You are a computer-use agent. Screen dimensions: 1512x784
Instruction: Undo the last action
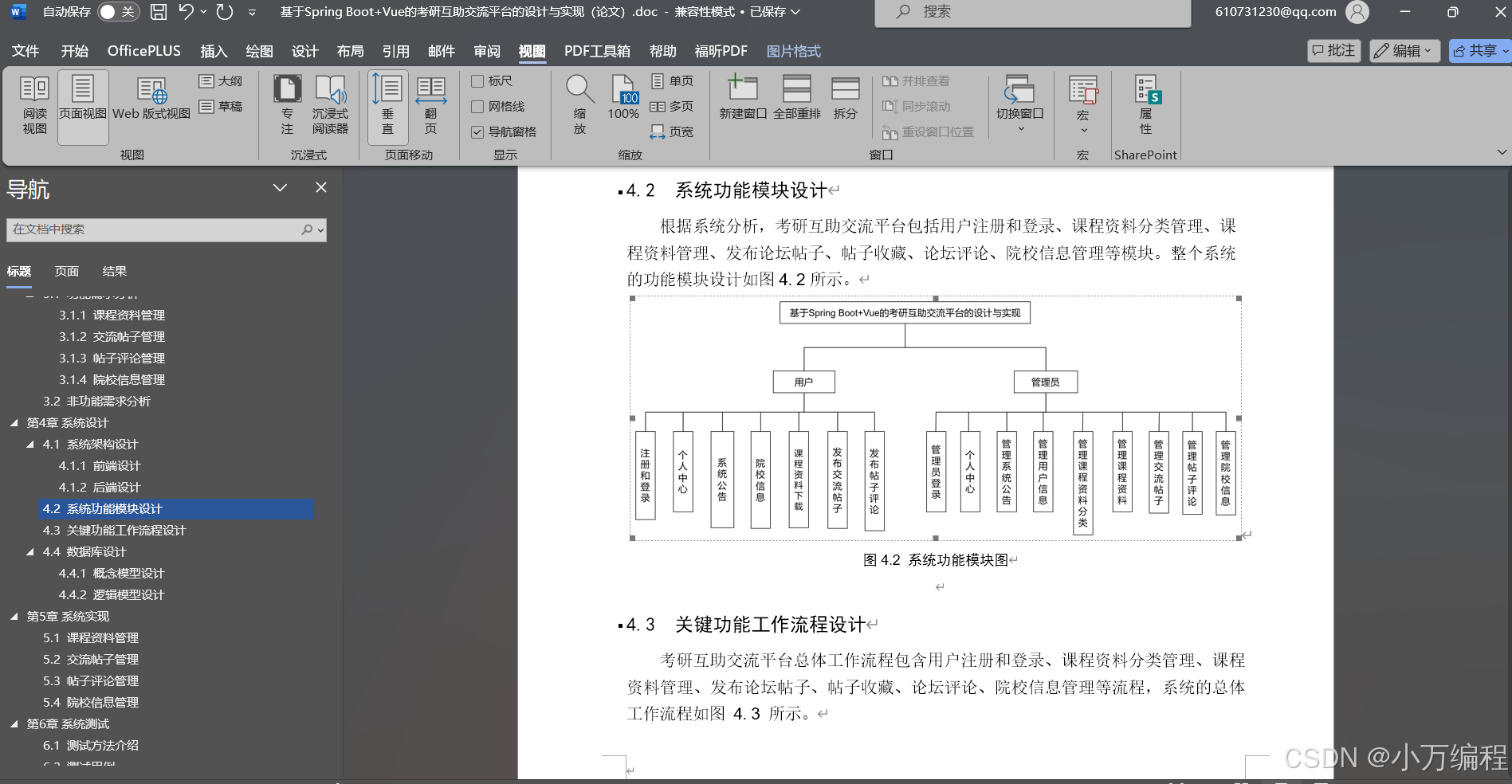pos(186,12)
